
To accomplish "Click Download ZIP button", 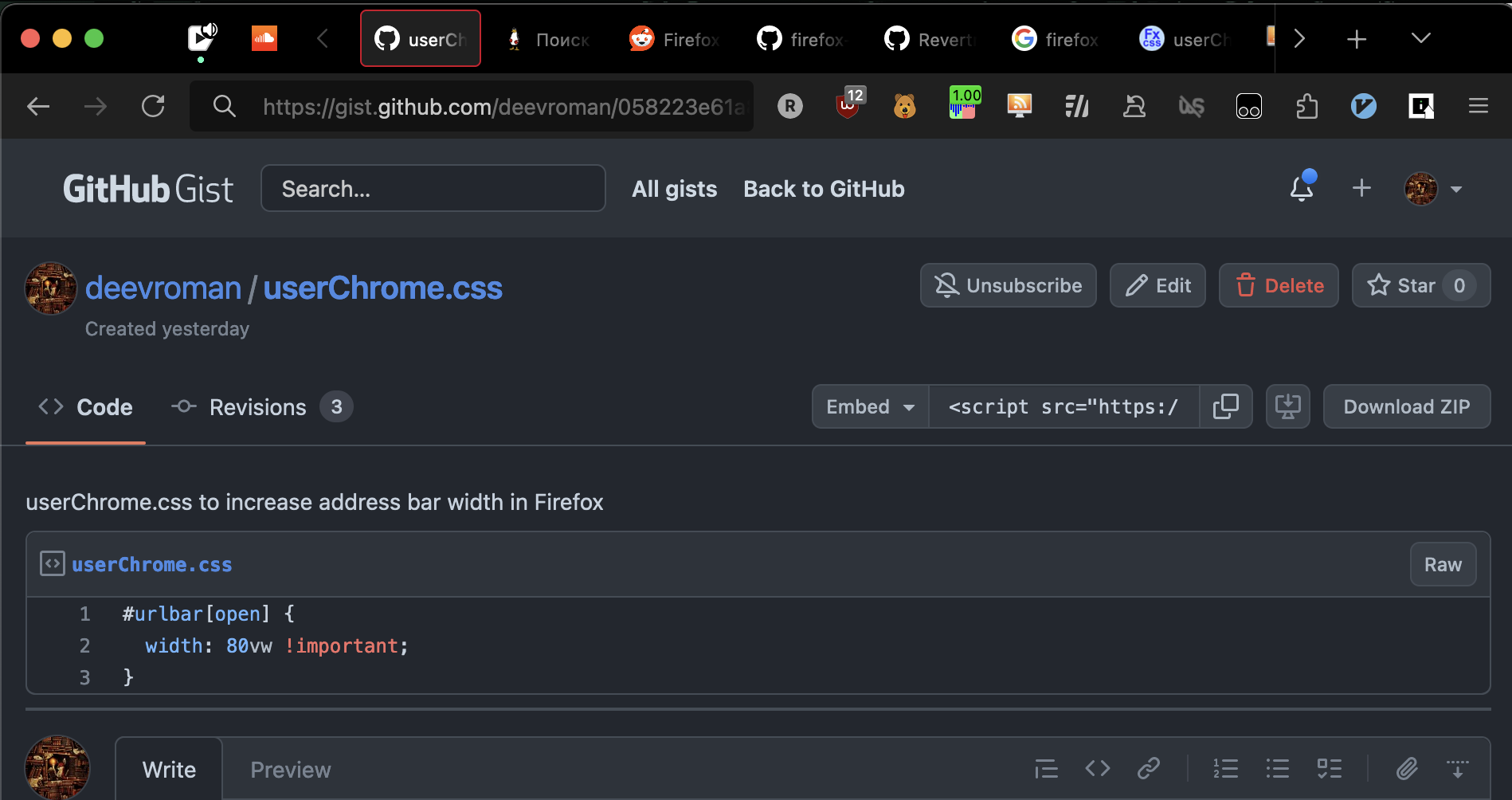I will tap(1407, 406).
